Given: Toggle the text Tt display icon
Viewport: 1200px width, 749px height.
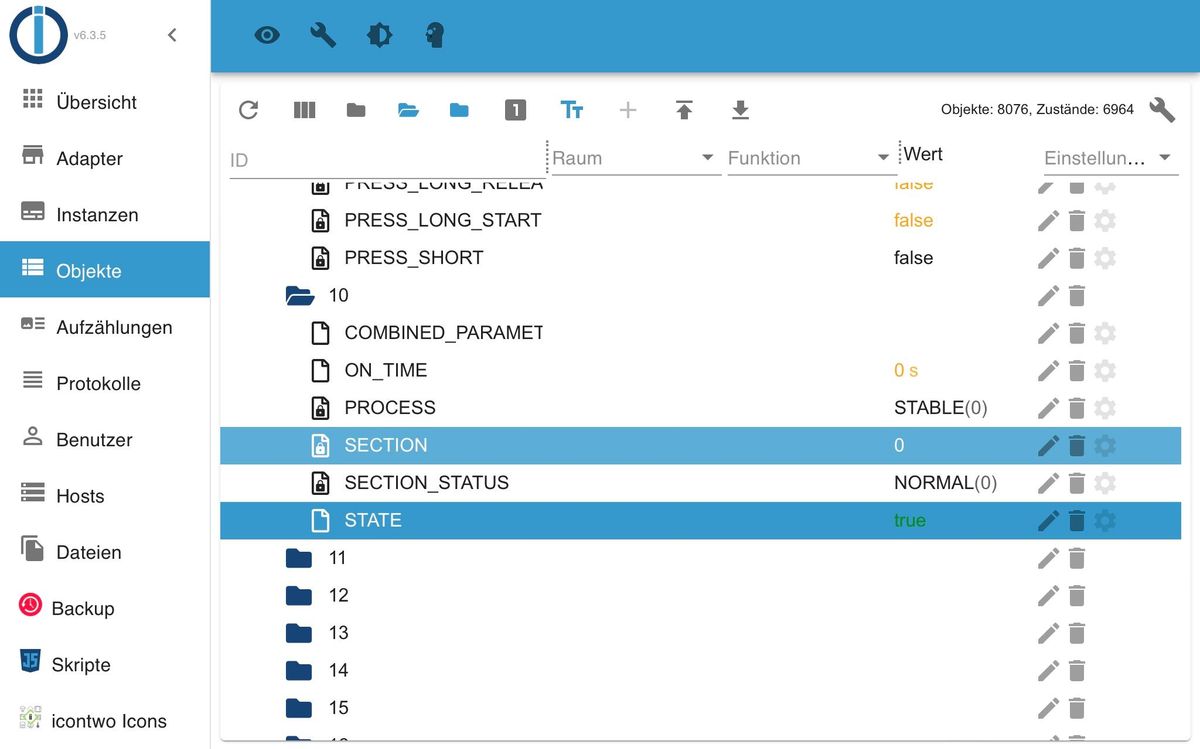Looking at the screenshot, I should click(572, 110).
